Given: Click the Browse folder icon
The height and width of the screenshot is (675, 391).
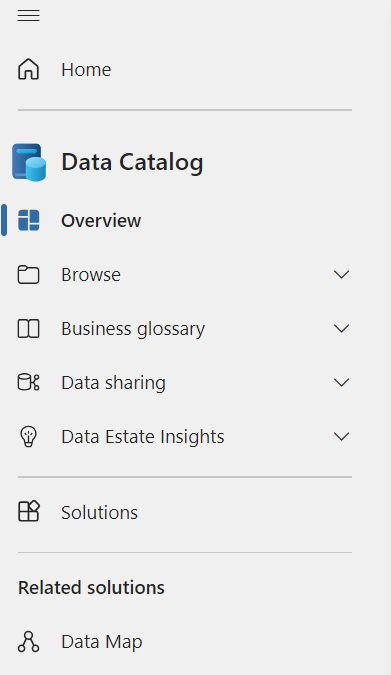Looking at the screenshot, I should click(28, 275).
